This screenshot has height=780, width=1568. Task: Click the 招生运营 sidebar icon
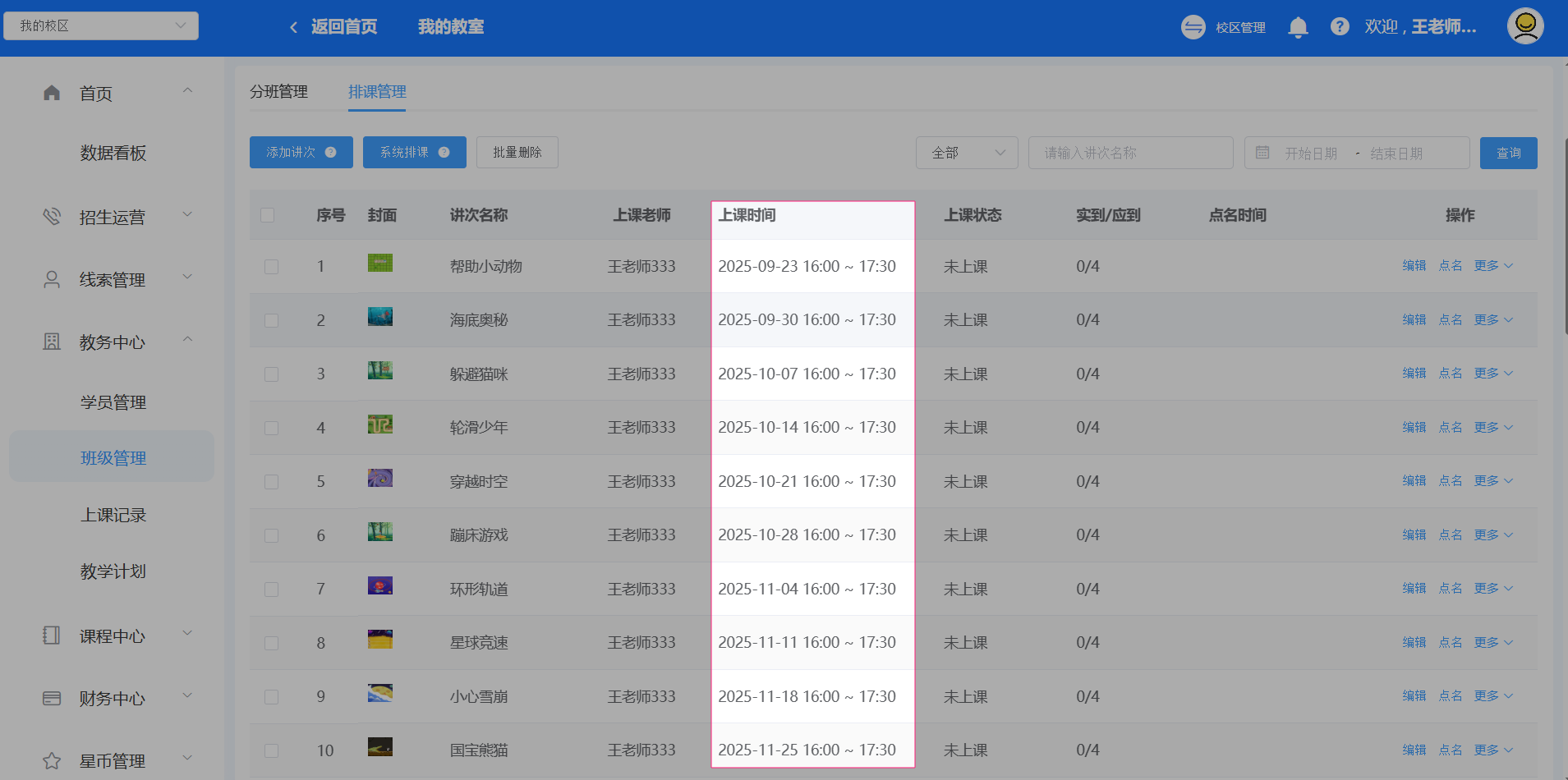[52, 217]
